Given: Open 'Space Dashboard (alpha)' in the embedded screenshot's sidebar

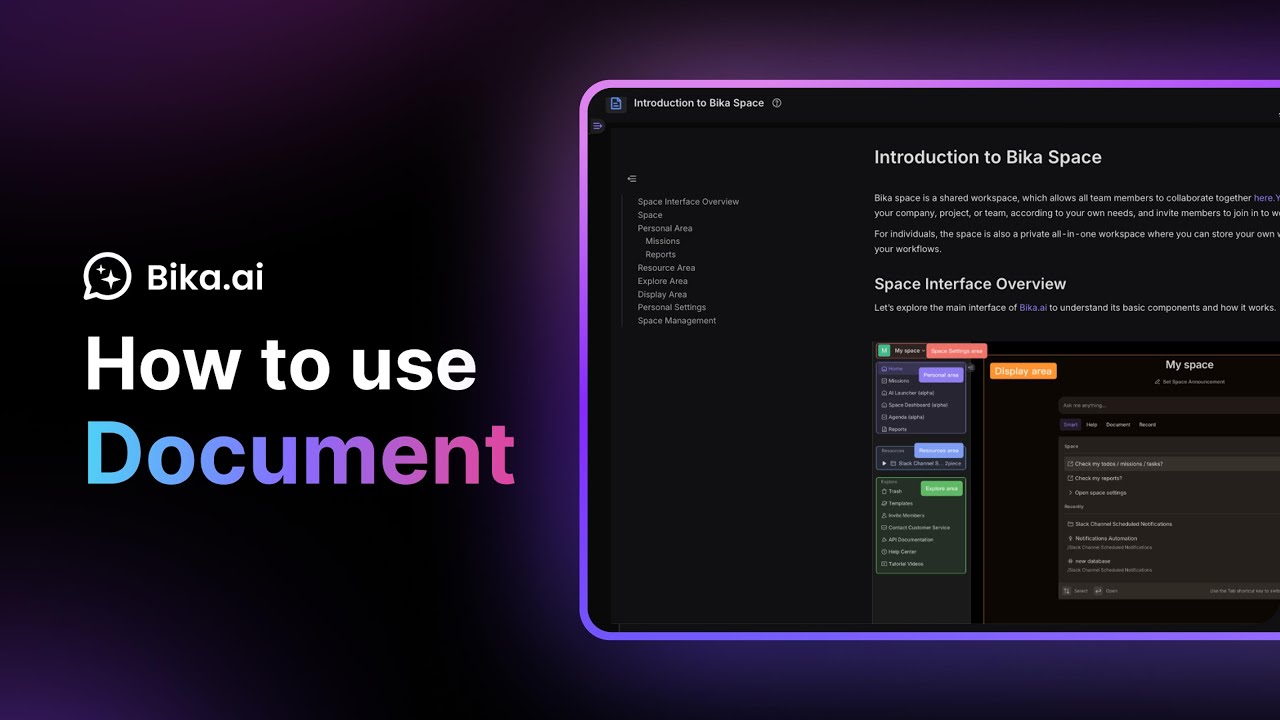Looking at the screenshot, I should [914, 405].
